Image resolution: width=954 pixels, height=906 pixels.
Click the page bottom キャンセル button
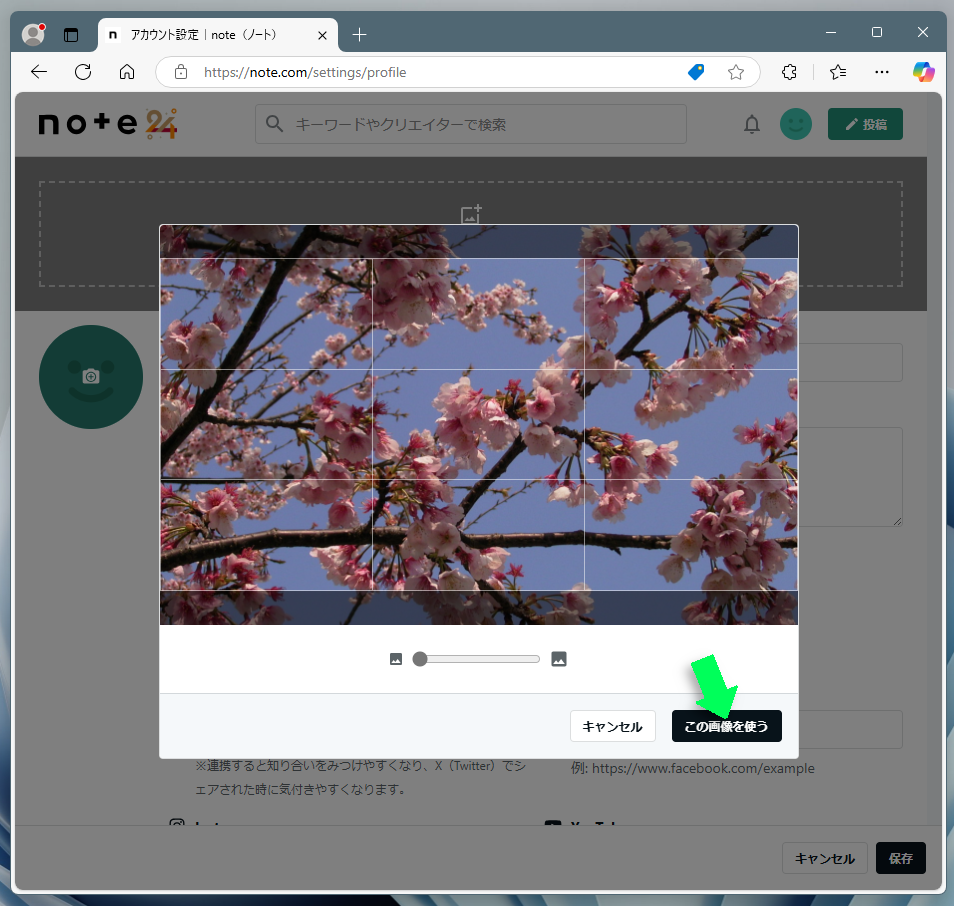(x=824, y=858)
